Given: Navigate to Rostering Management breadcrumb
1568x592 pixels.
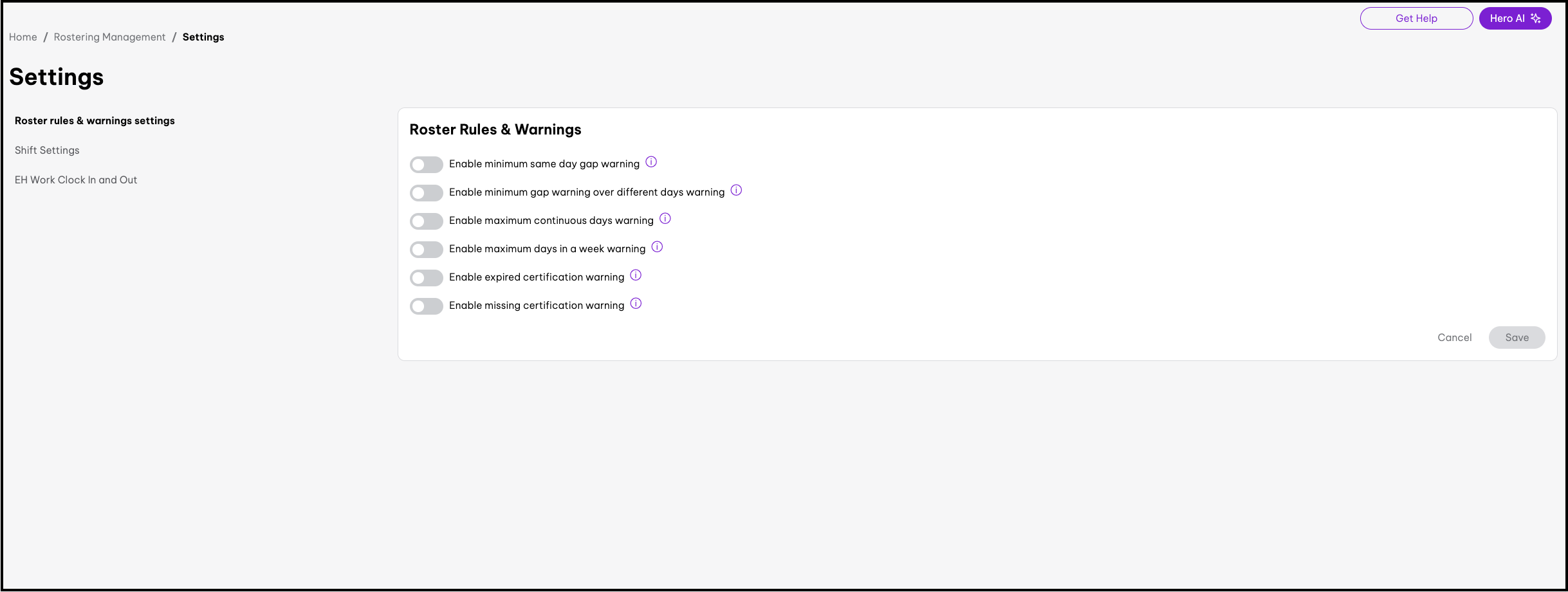Looking at the screenshot, I should [x=109, y=37].
